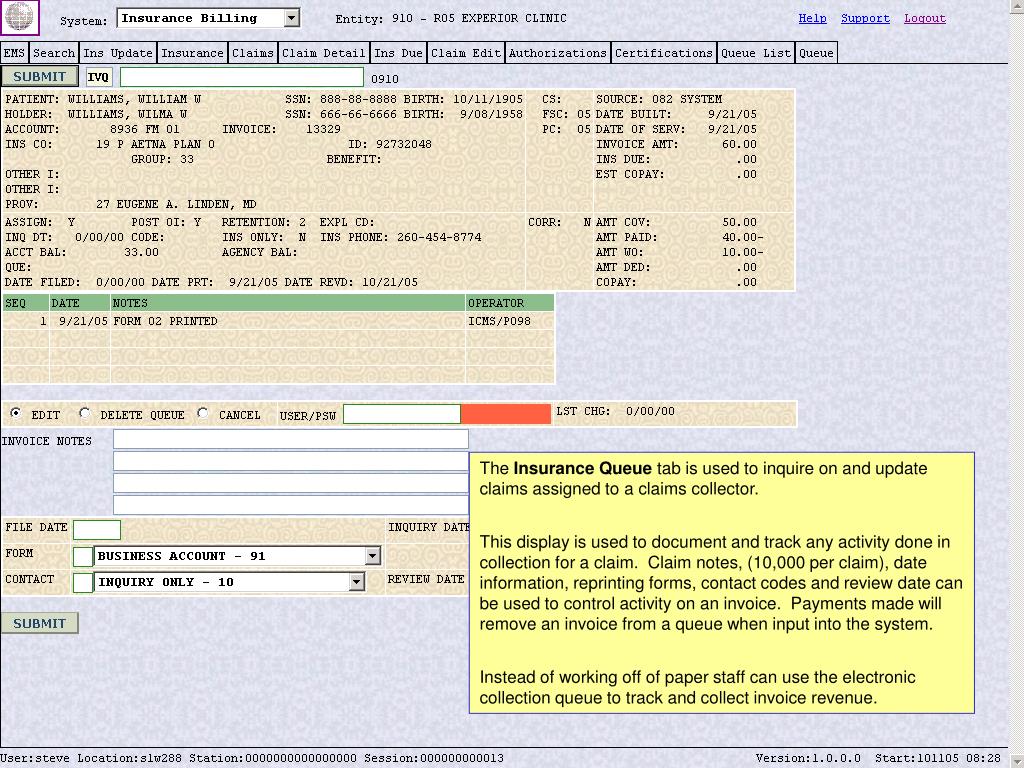The image size is (1024, 768).
Task: Click the globe logo icon
Action: click(20, 17)
